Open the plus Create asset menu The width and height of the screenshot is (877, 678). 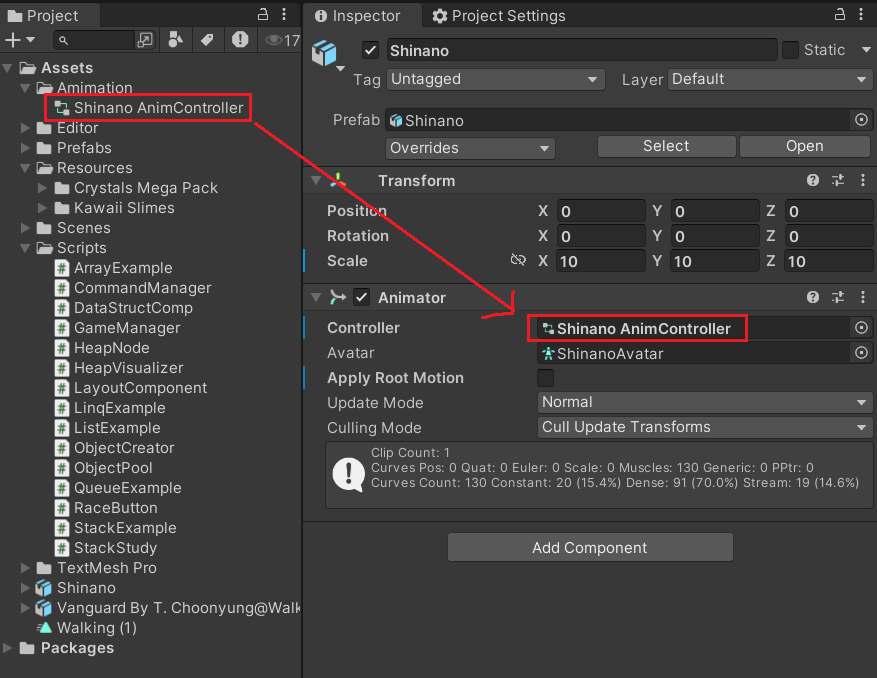[20, 40]
